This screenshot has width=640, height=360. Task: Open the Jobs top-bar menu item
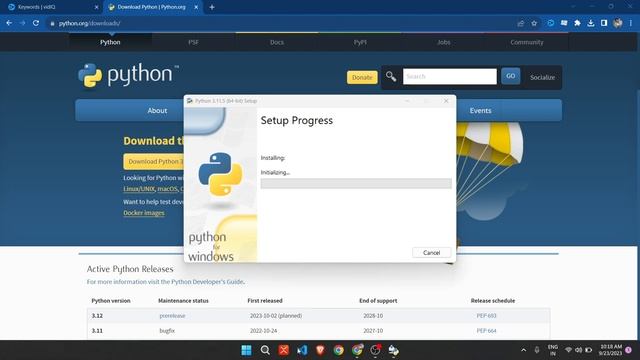click(444, 42)
